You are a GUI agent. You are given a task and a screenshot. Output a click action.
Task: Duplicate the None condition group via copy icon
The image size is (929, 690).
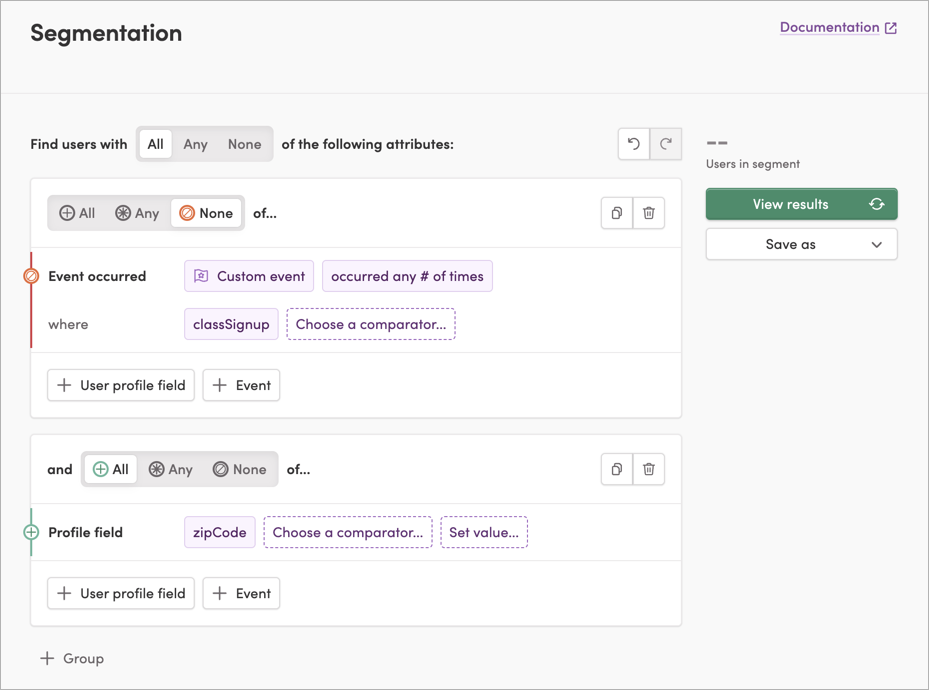coord(617,212)
